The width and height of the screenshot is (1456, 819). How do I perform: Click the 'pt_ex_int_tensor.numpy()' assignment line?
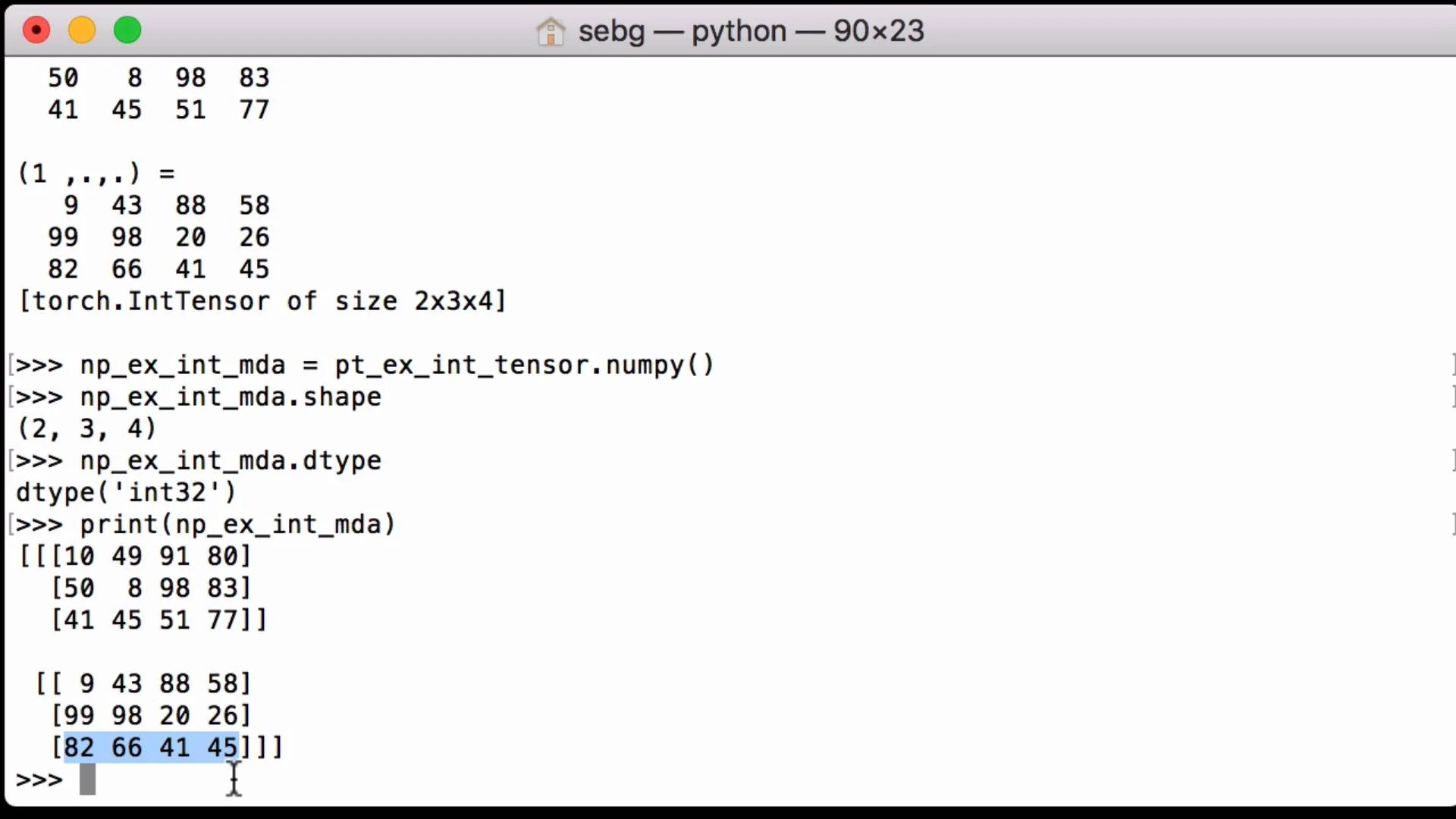[x=396, y=366]
